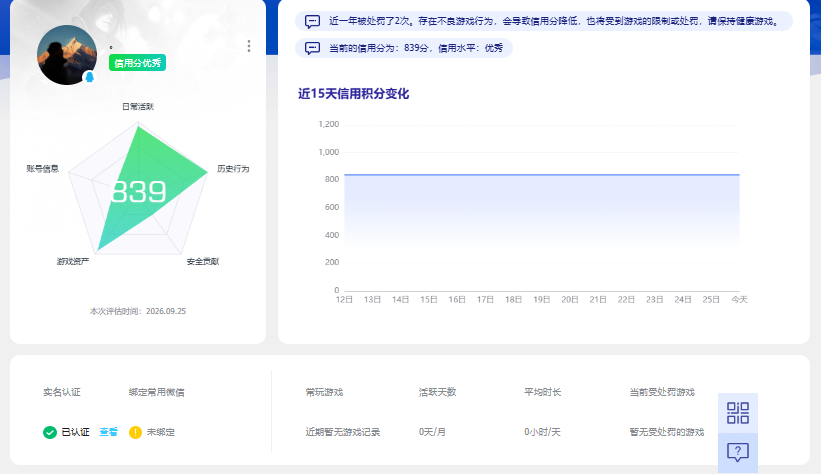Click the 实名认证 label
Screen dimensions: 821x474
[62, 392]
